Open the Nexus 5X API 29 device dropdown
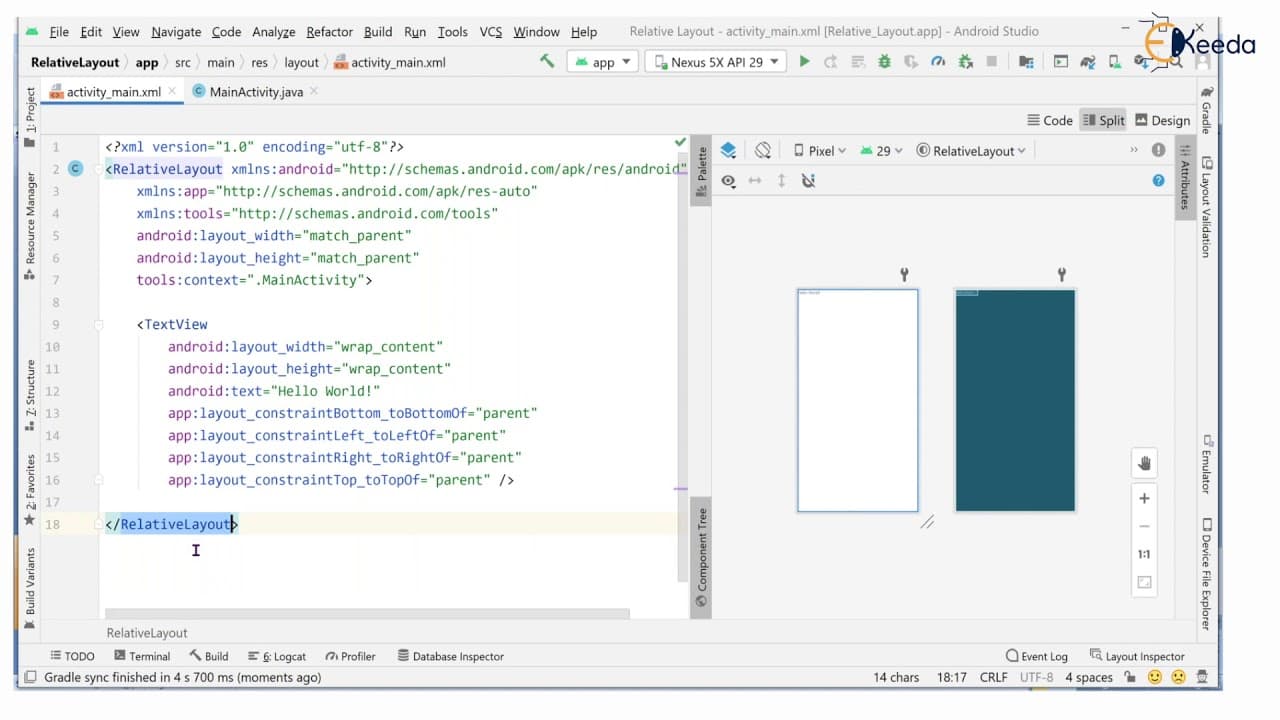The image size is (1280, 720). pos(715,62)
